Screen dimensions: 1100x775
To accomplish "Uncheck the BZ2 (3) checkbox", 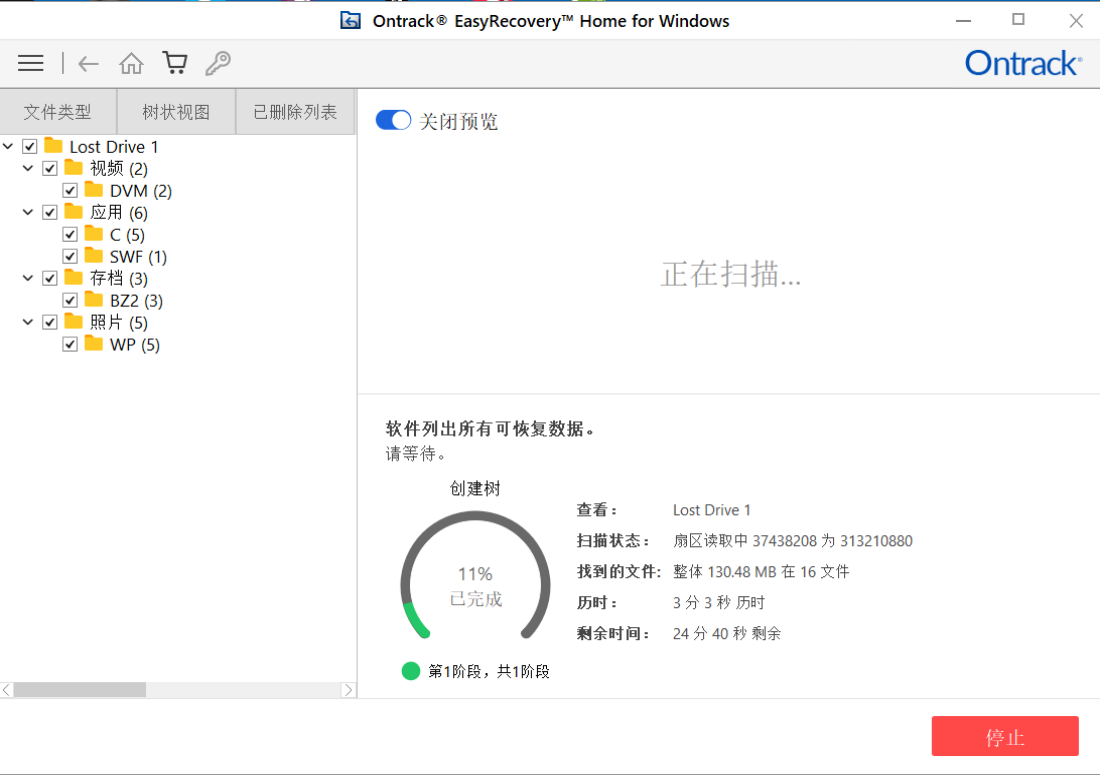I will point(69,300).
